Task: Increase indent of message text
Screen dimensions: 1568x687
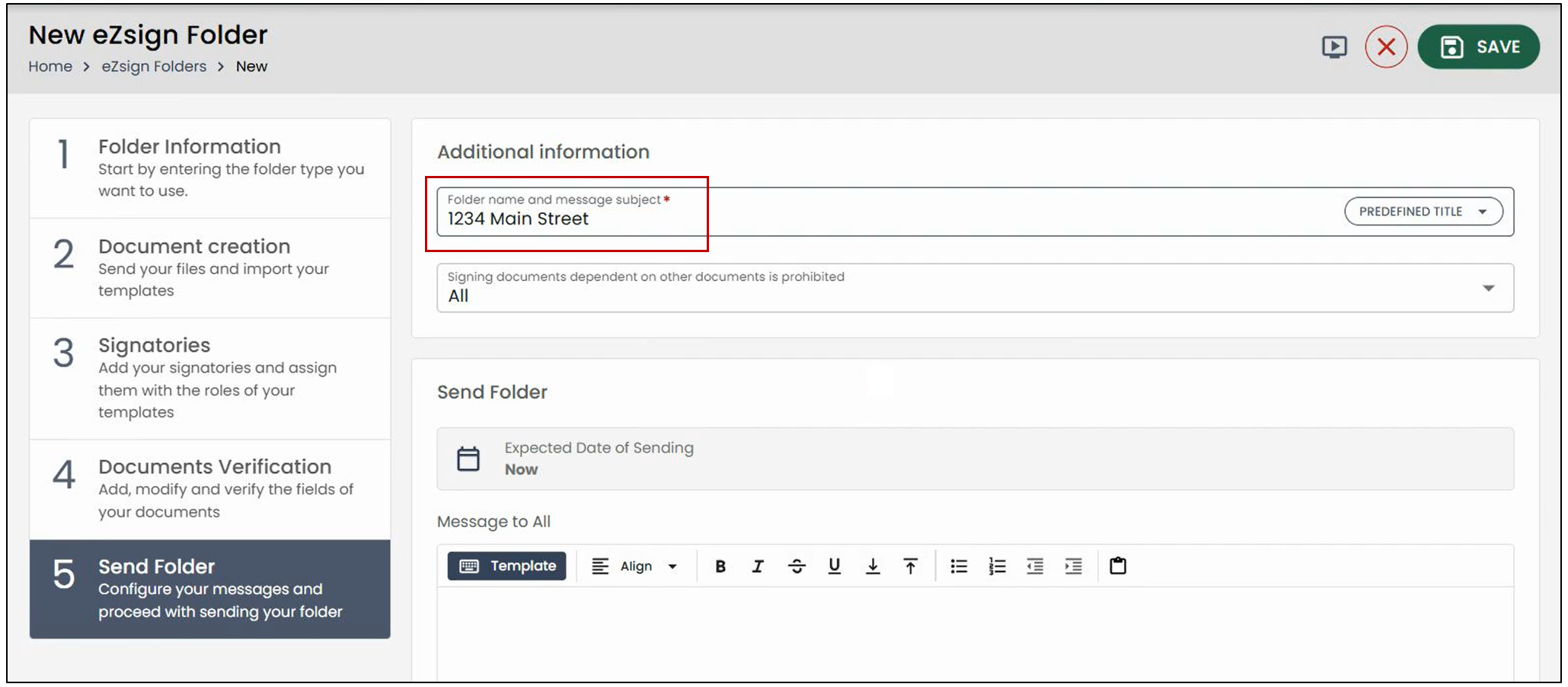Action: pyautogui.click(x=1073, y=566)
